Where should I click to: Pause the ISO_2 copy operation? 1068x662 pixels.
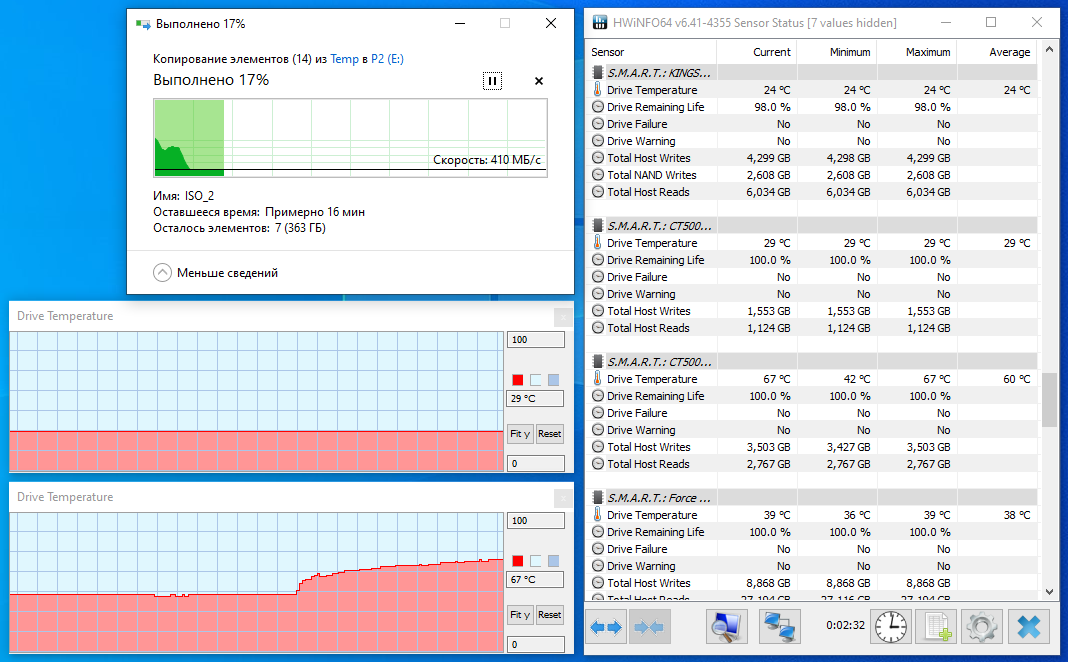point(492,81)
